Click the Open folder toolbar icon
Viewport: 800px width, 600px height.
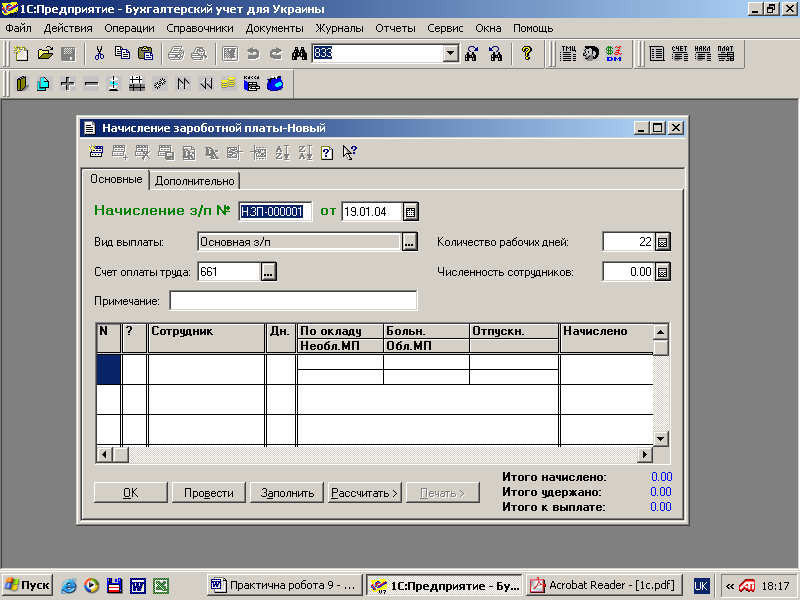click(45, 53)
